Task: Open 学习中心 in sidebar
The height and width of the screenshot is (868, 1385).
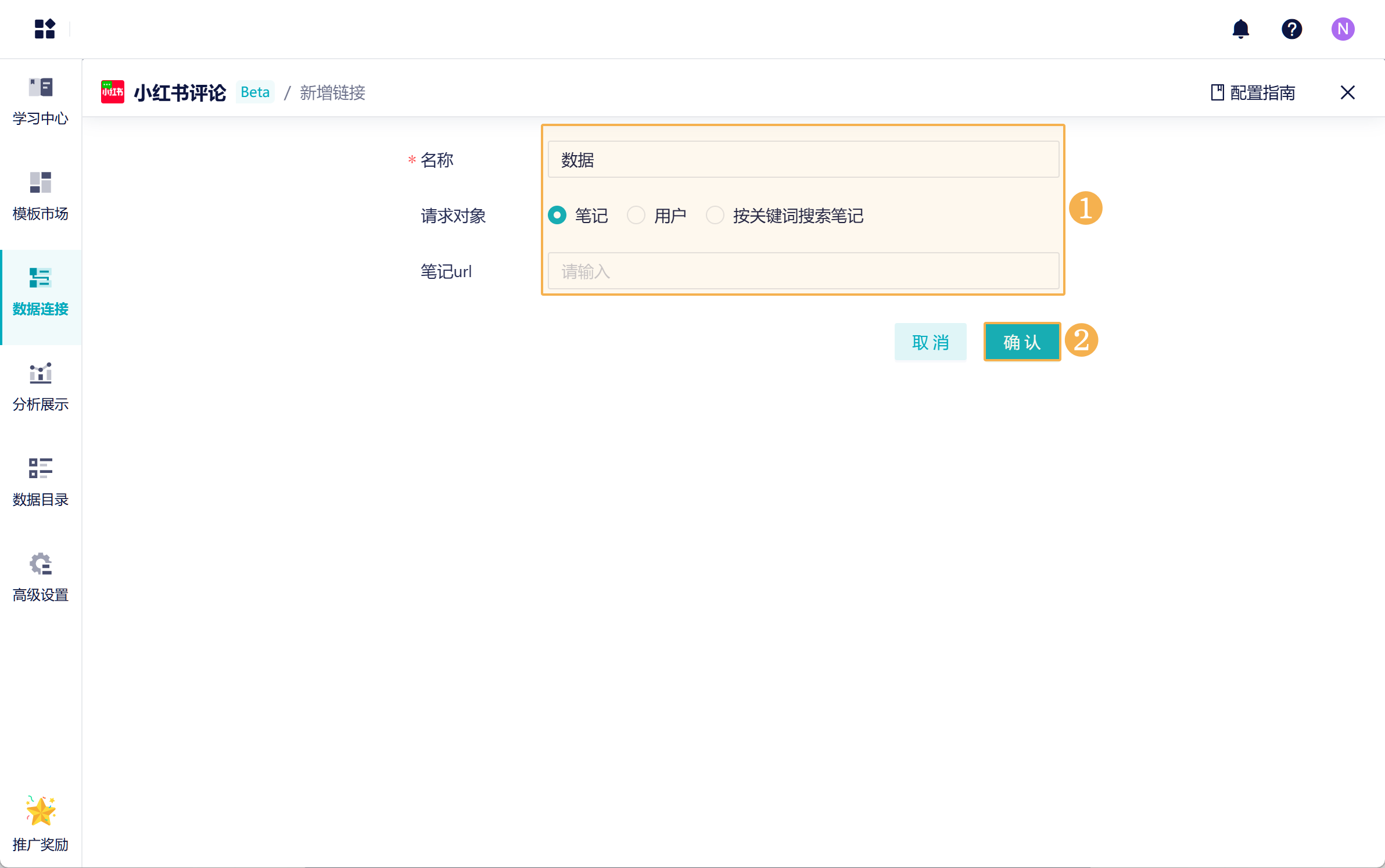Action: pos(41,102)
